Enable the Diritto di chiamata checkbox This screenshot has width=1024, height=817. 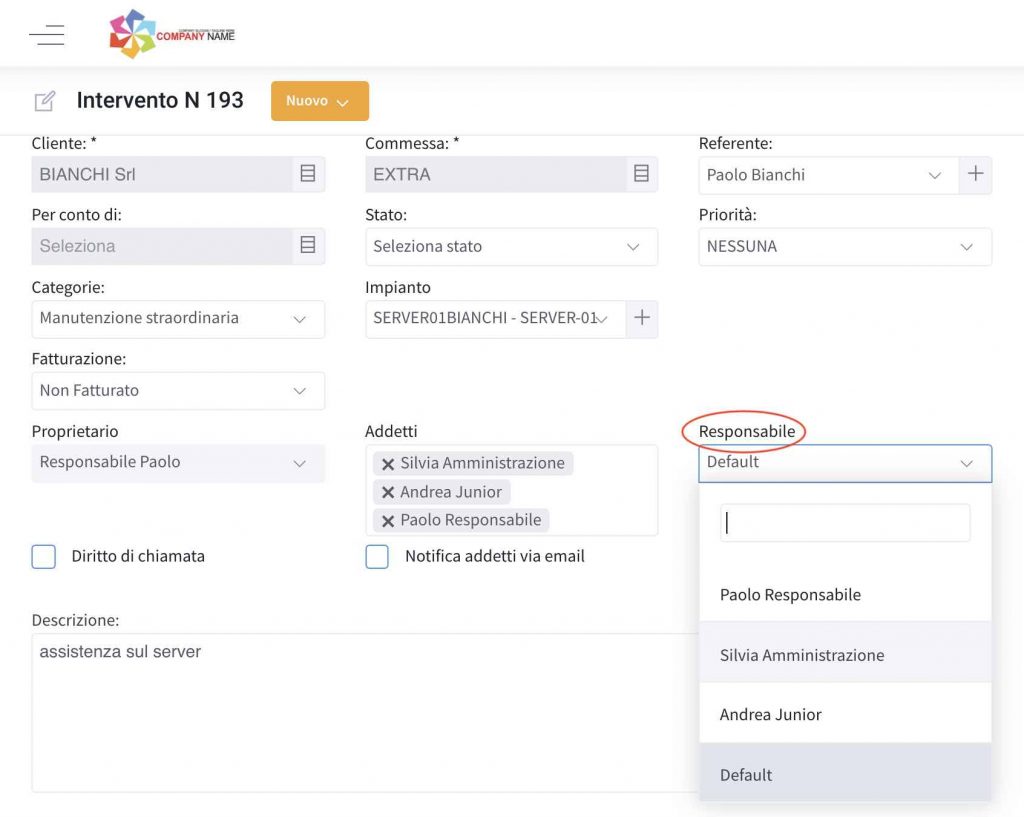coord(44,556)
